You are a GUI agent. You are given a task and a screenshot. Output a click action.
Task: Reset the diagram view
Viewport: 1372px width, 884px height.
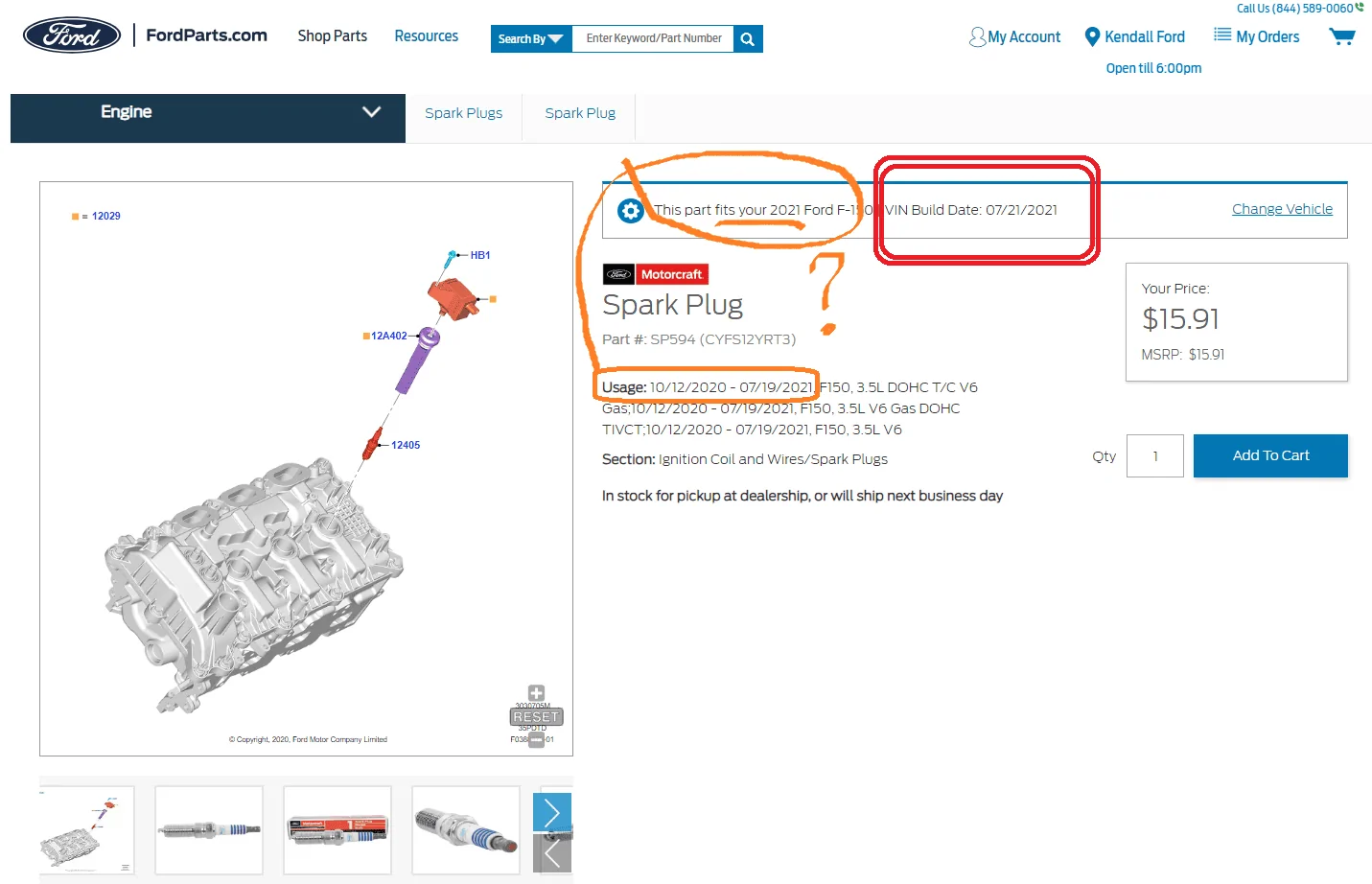536,717
